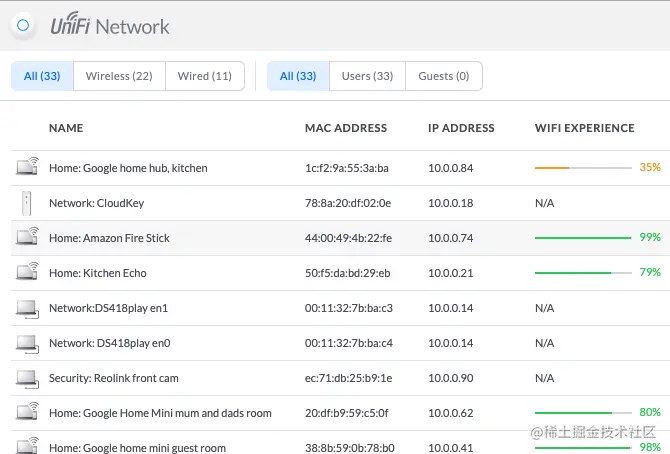Screen dimensions: 670x454
Task: Click the Amazon Fire Stick wireless device icon
Action: coord(27,236)
